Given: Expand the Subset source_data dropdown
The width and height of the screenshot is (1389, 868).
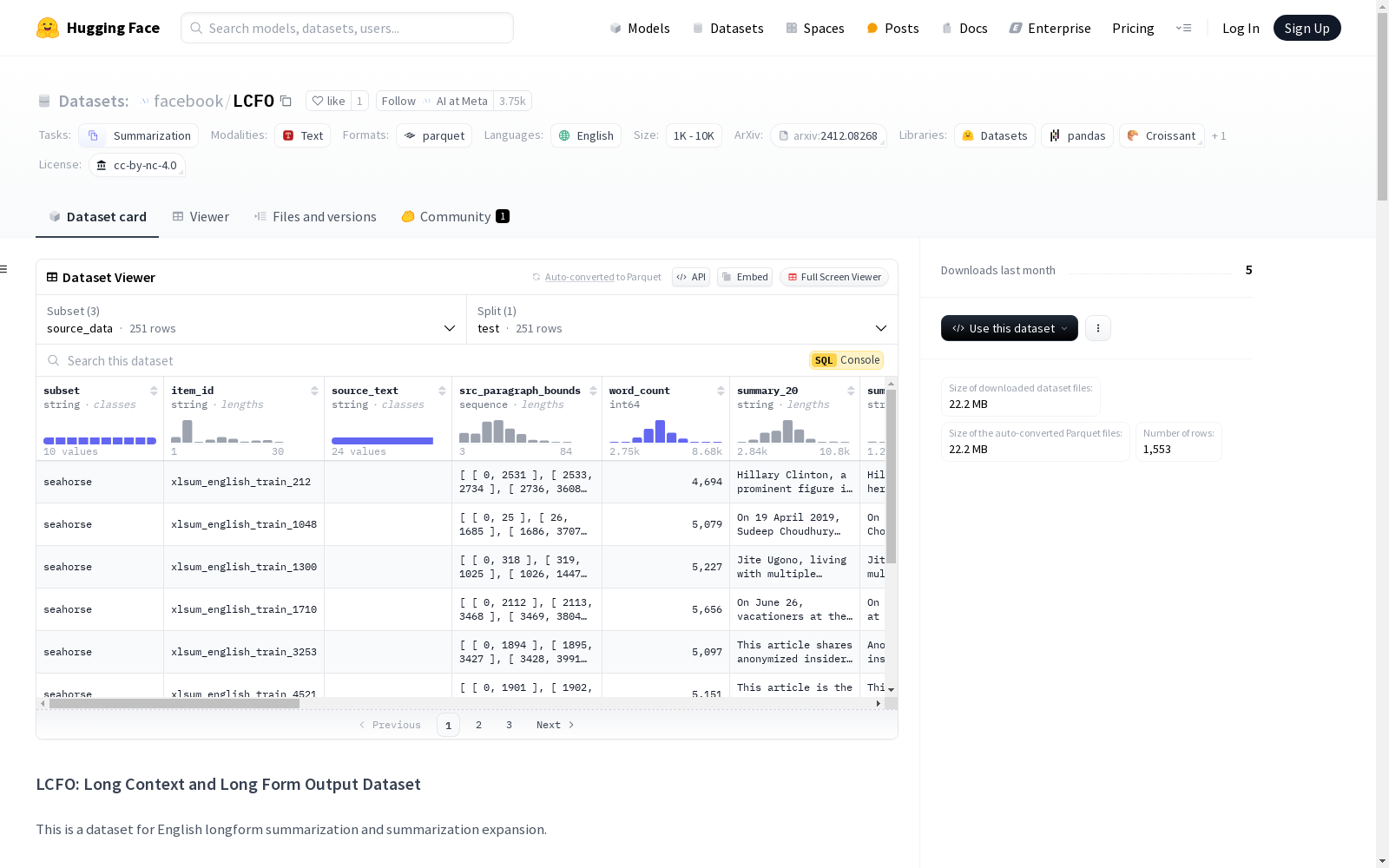Looking at the screenshot, I should pyautogui.click(x=252, y=319).
